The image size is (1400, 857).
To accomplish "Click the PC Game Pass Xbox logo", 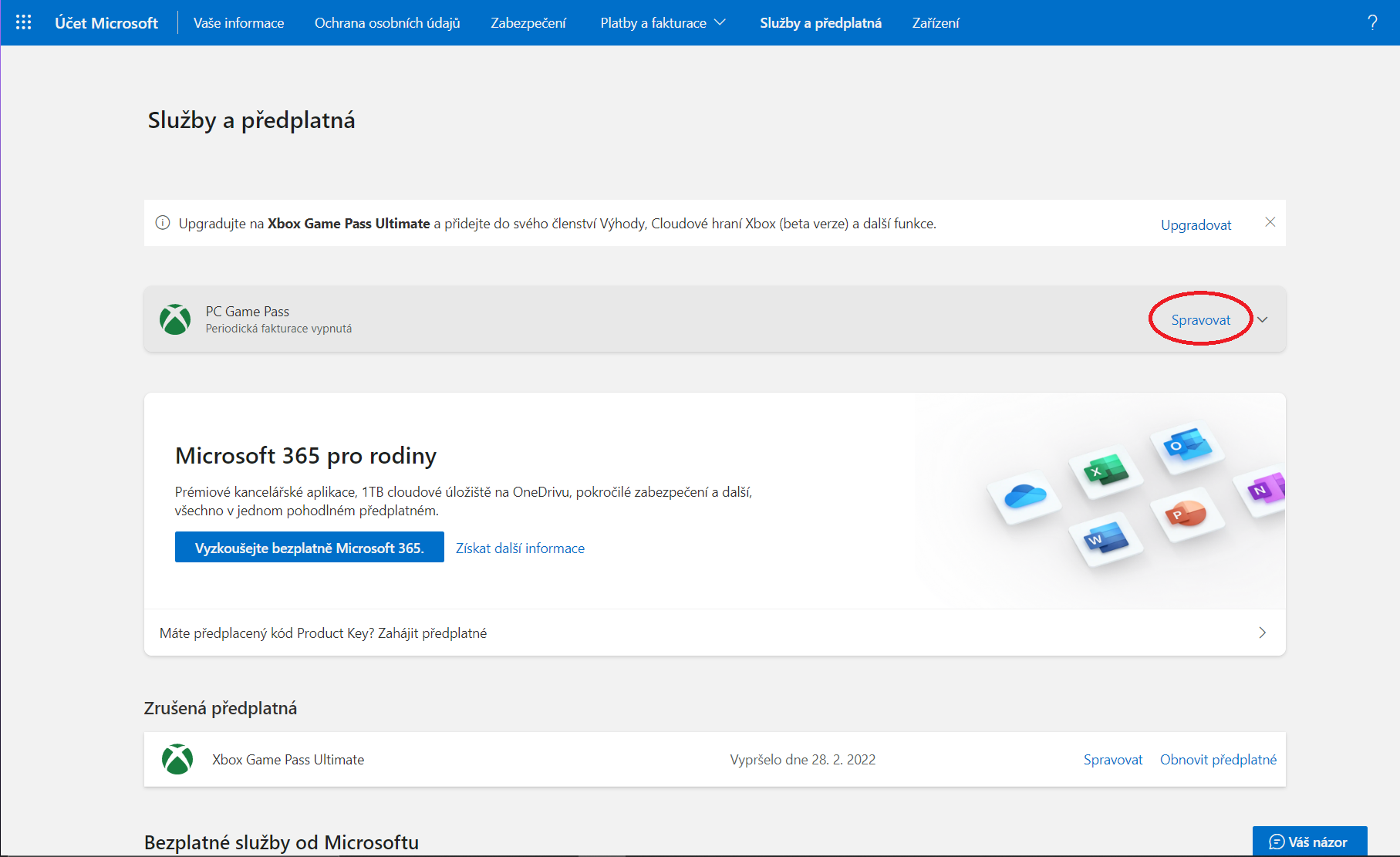I will coord(175,319).
